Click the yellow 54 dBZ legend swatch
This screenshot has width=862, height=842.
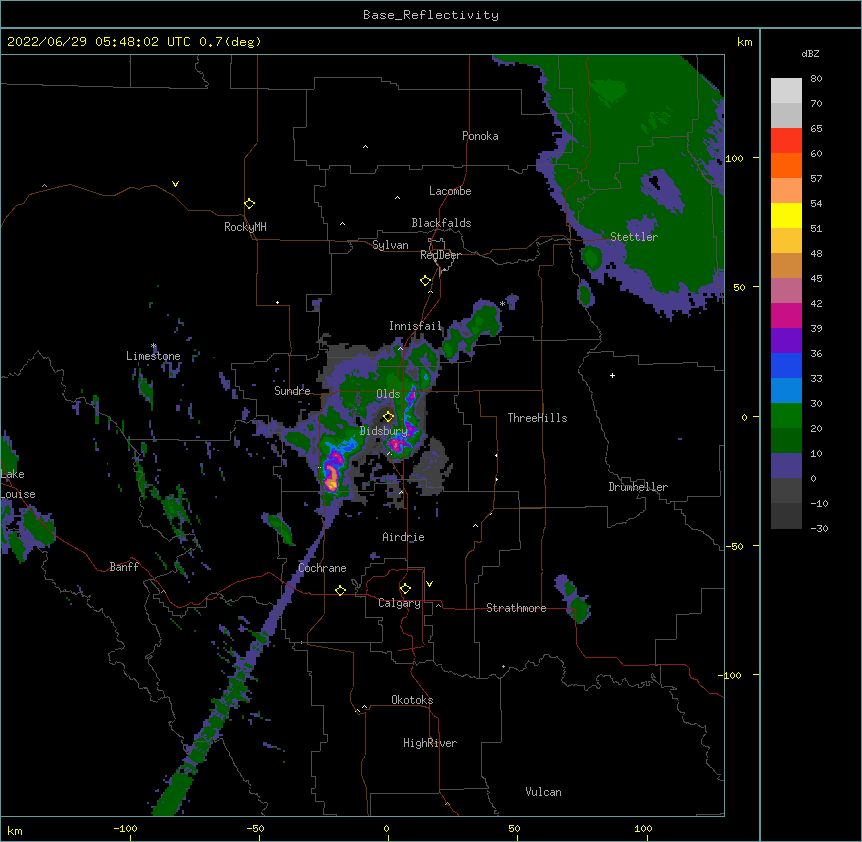(786, 215)
